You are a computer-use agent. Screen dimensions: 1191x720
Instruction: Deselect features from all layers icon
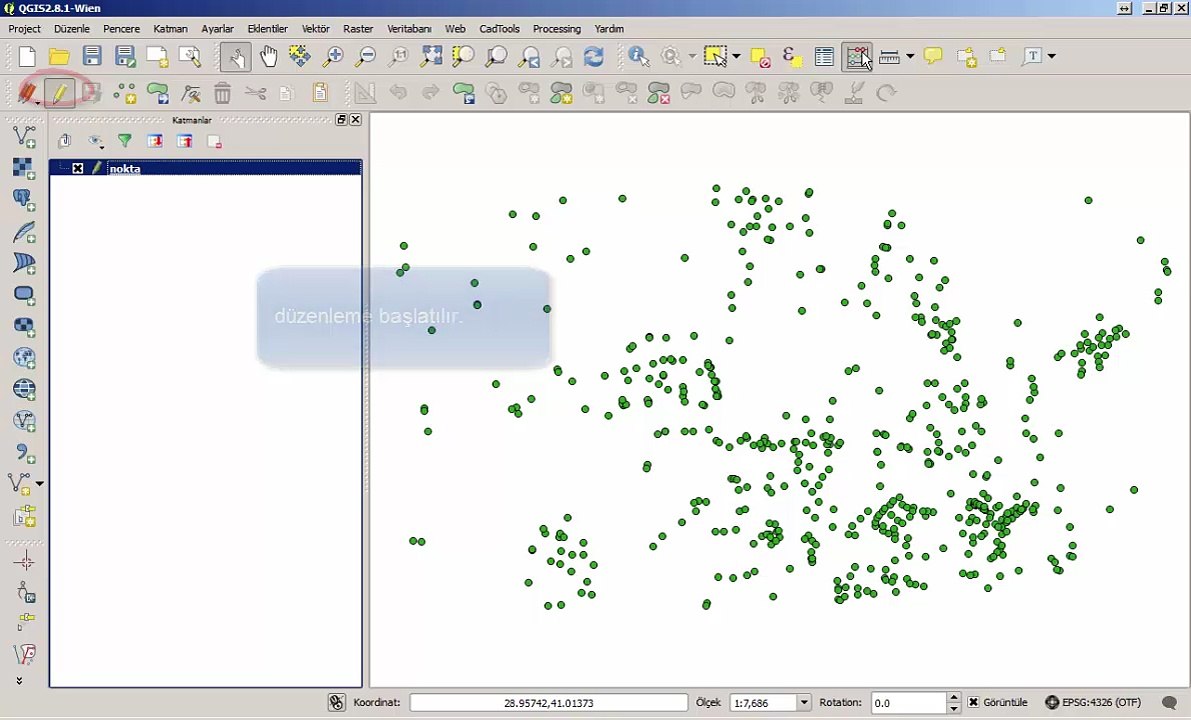(760, 56)
